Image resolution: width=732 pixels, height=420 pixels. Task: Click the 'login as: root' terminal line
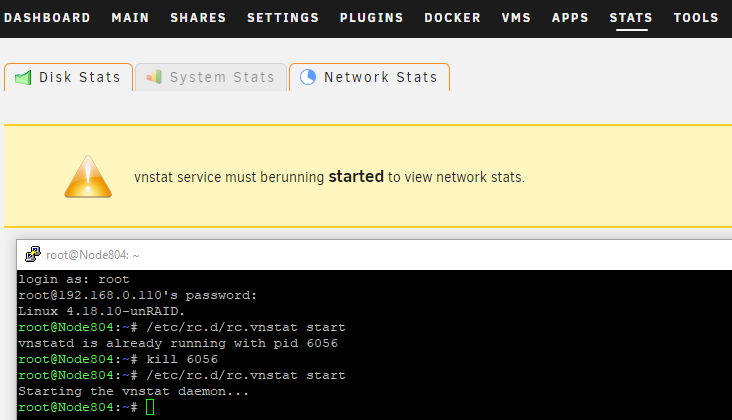pyautogui.click(x=74, y=280)
